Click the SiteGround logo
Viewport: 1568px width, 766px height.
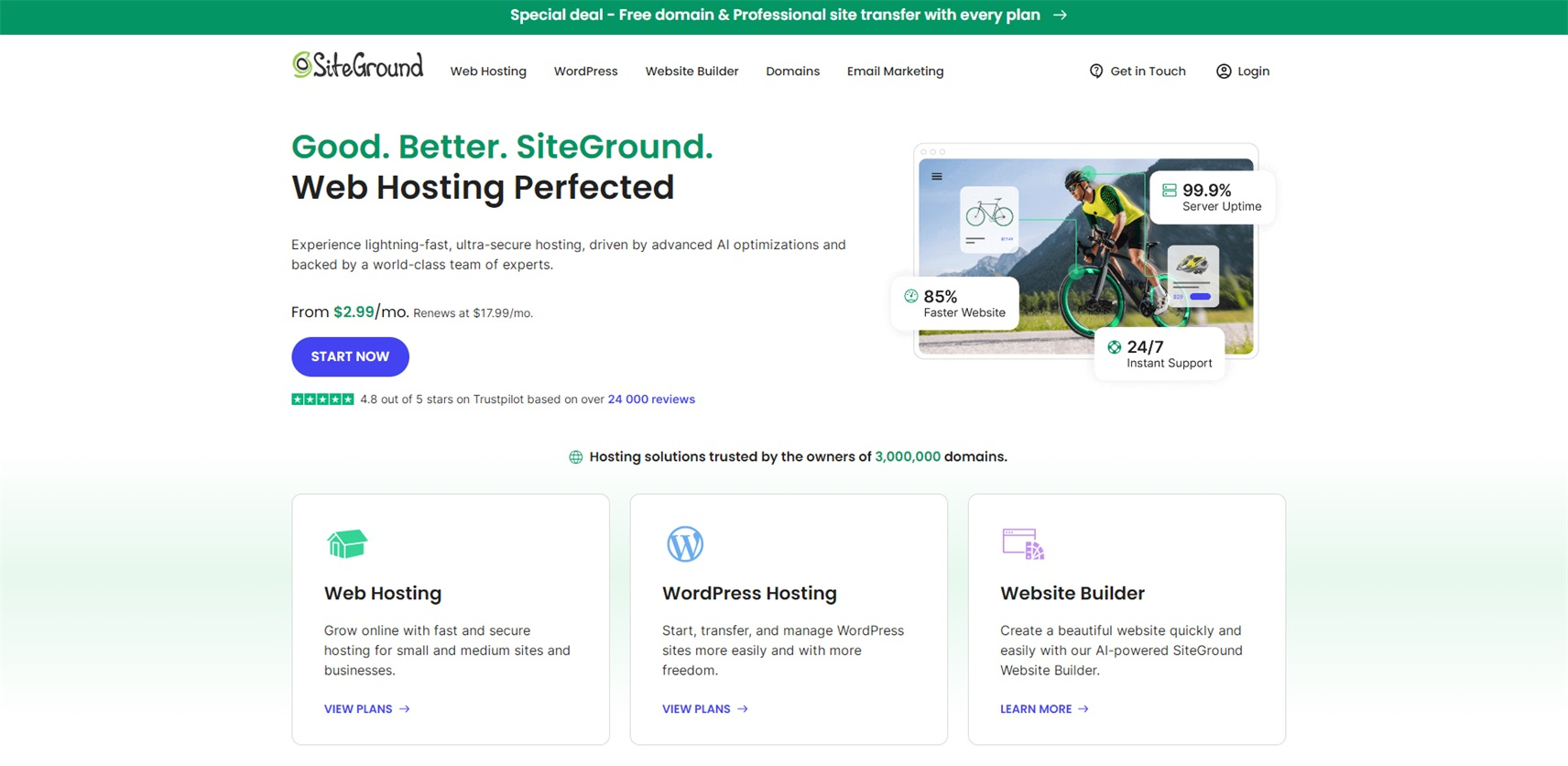tap(357, 65)
